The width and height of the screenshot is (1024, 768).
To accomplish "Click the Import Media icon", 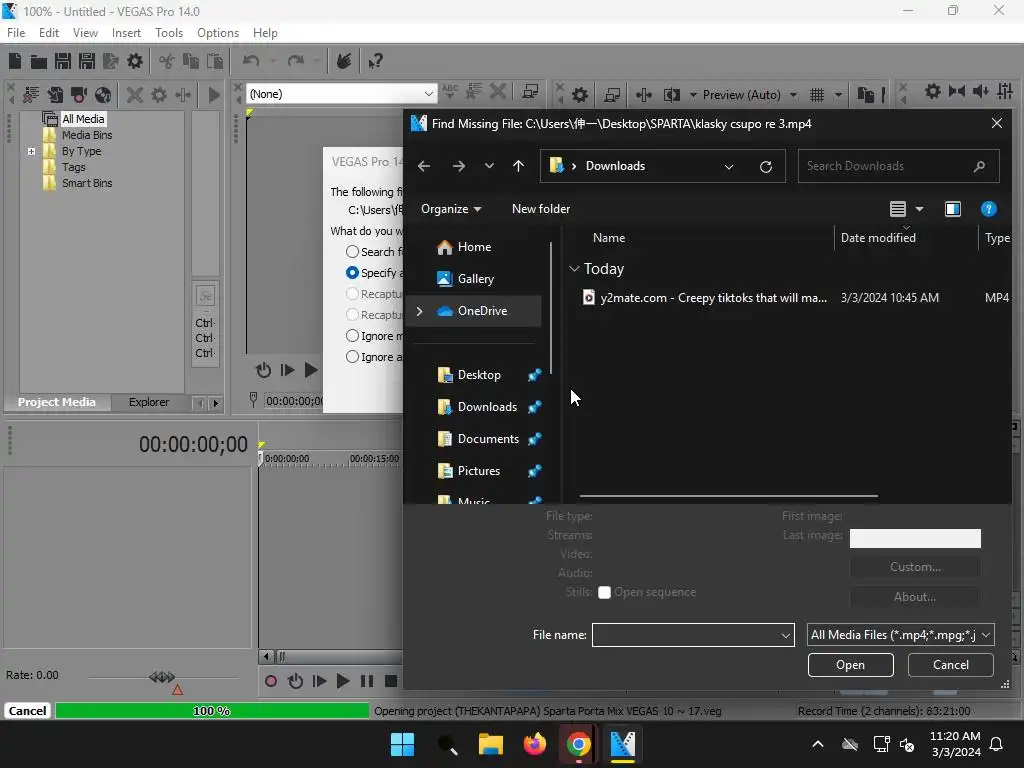I will (x=55, y=95).
